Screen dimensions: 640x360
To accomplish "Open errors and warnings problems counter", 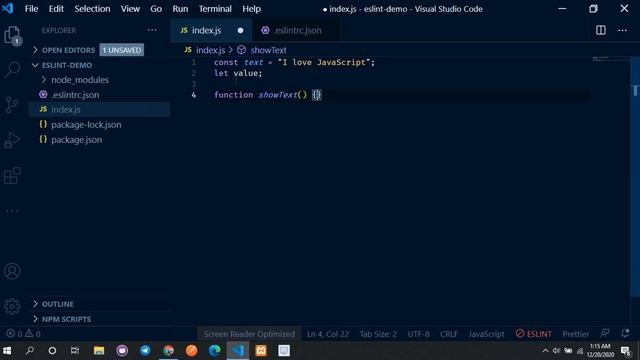I will click(x=24, y=334).
